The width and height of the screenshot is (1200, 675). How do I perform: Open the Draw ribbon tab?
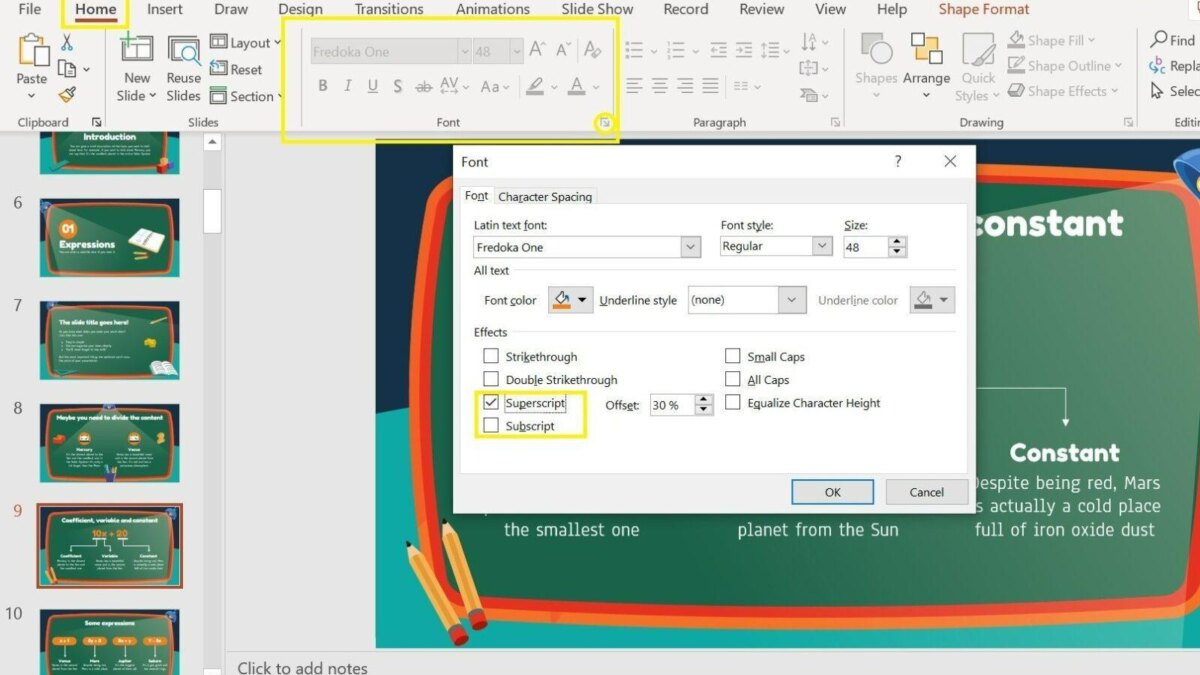point(231,9)
